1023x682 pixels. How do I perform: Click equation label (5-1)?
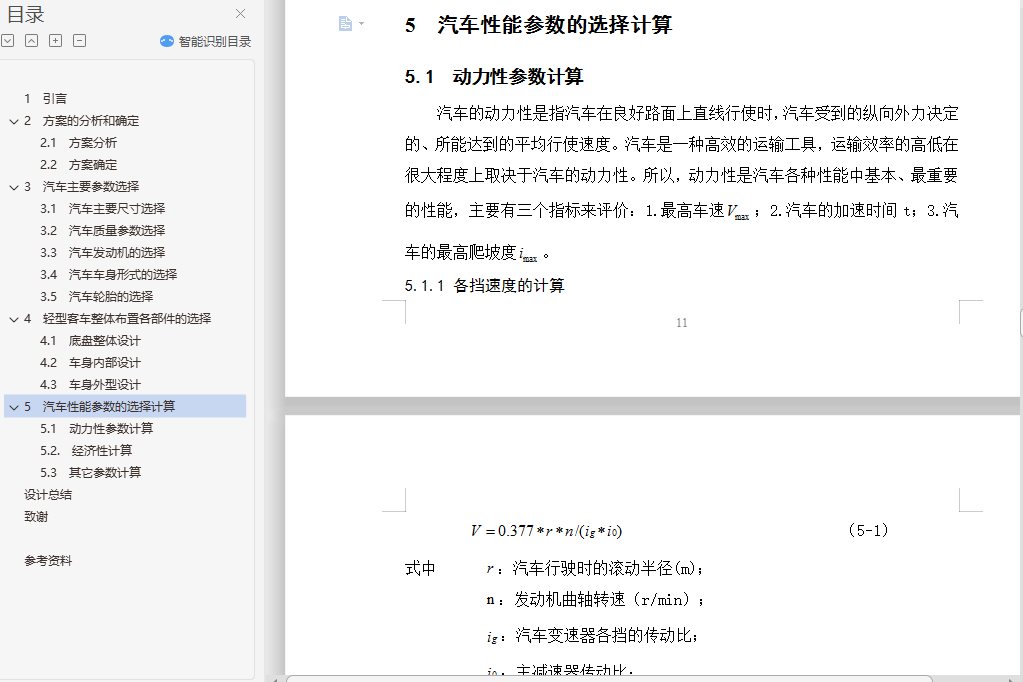tap(868, 531)
